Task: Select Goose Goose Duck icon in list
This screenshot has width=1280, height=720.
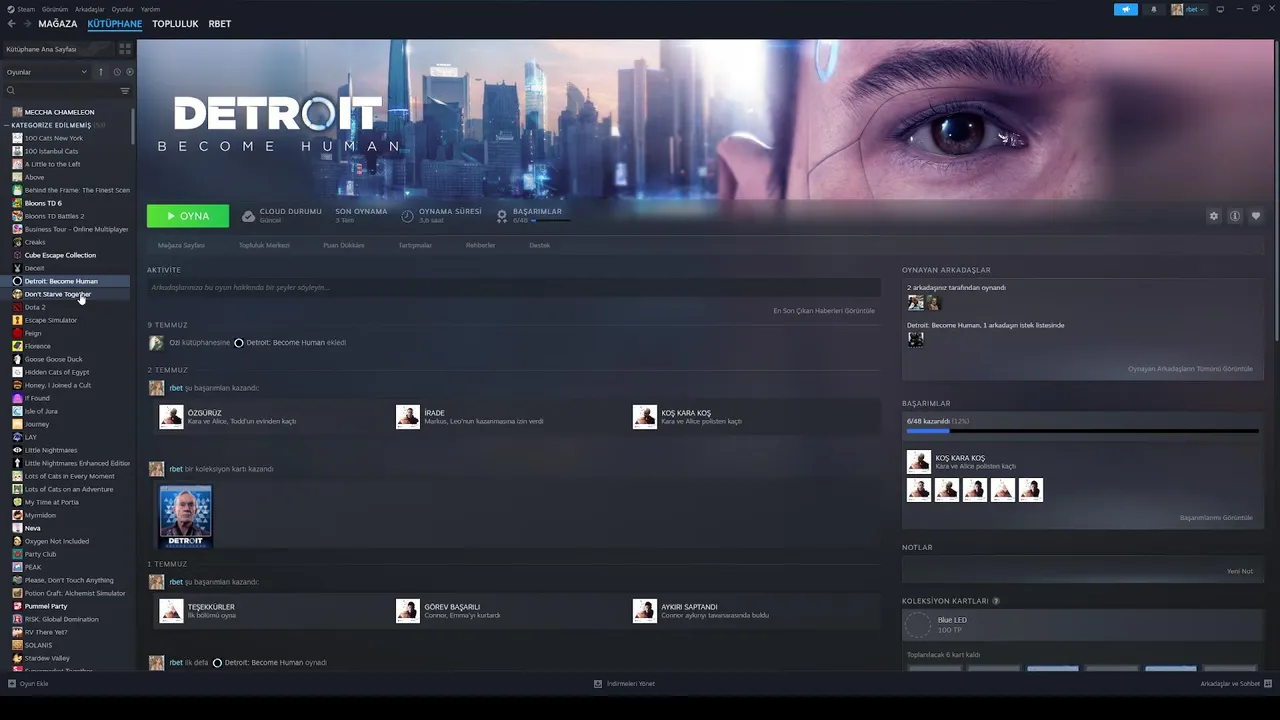Action: [17, 359]
